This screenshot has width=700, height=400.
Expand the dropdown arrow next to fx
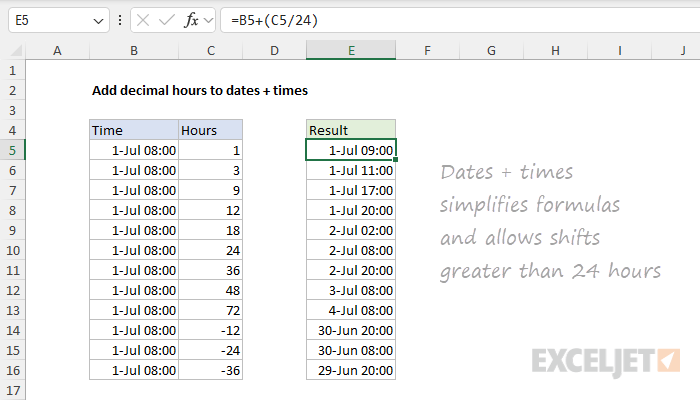click(x=208, y=21)
